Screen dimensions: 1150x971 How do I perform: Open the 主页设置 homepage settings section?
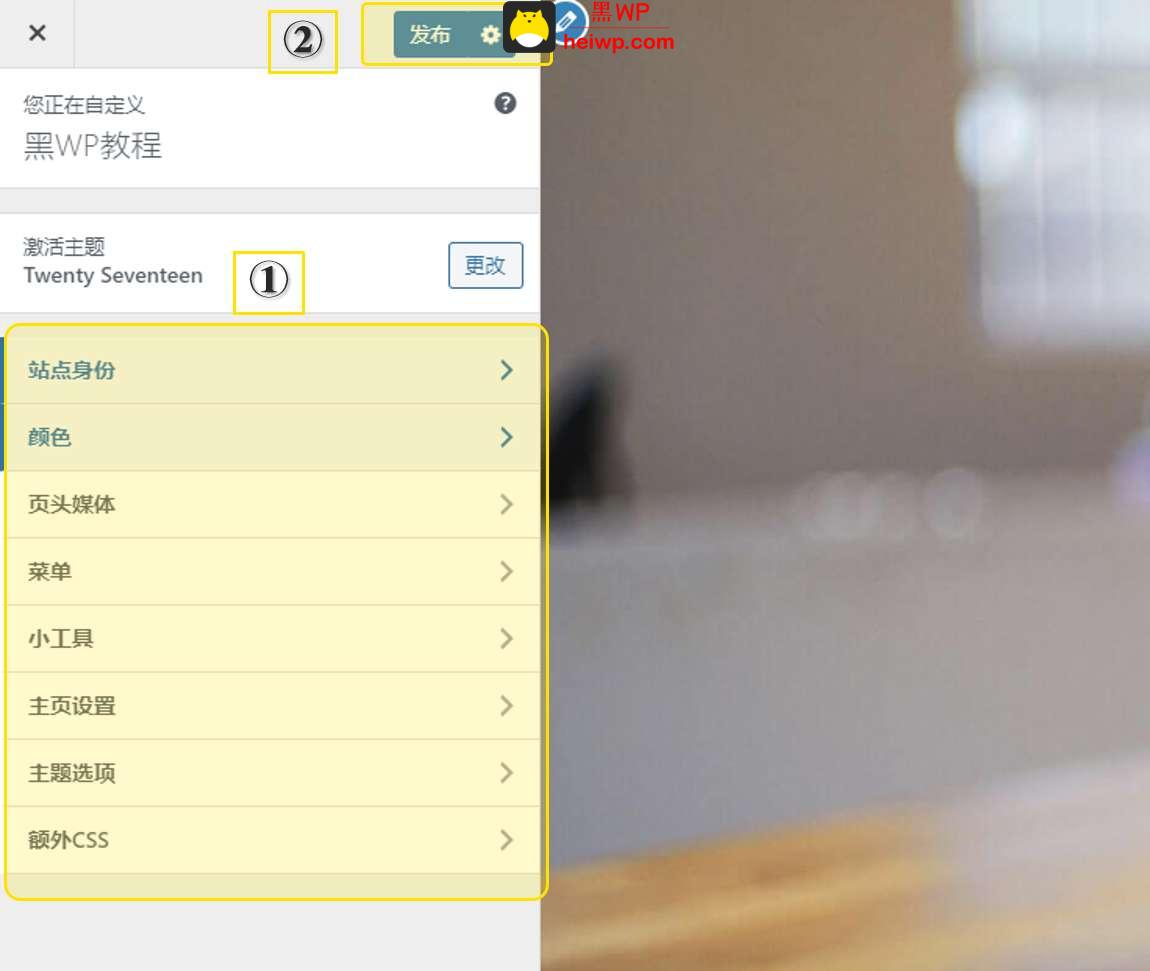(272, 706)
